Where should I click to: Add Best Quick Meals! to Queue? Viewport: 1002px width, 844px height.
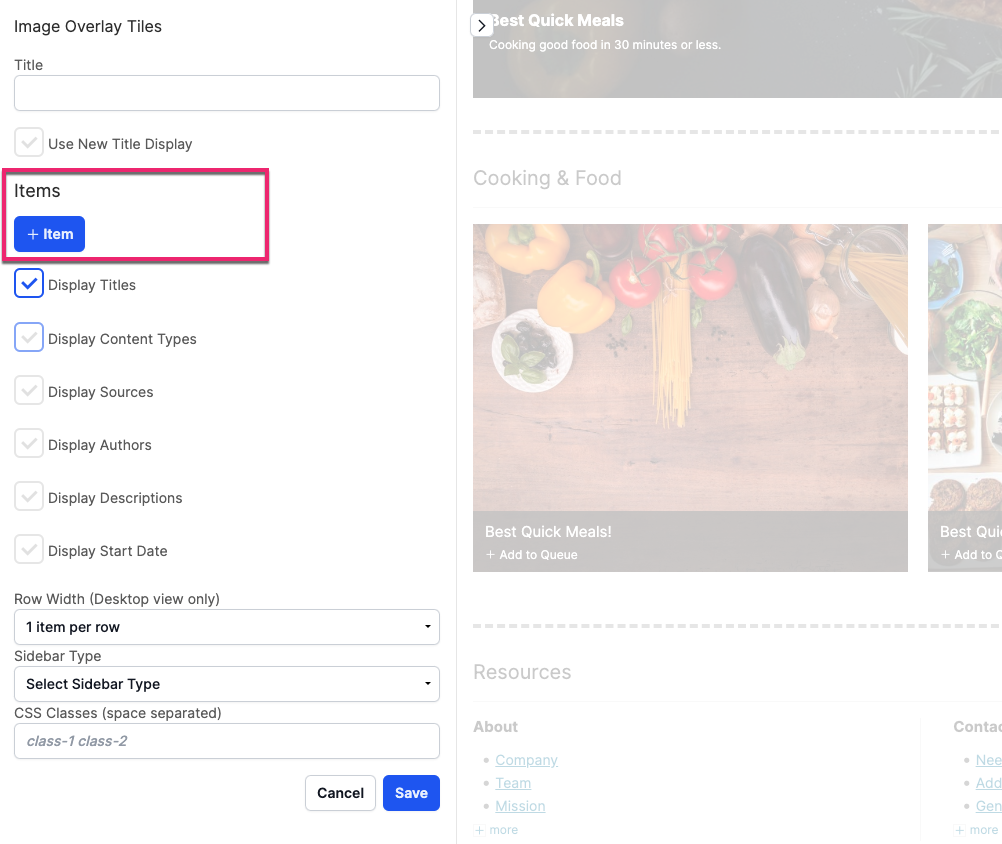click(532, 555)
